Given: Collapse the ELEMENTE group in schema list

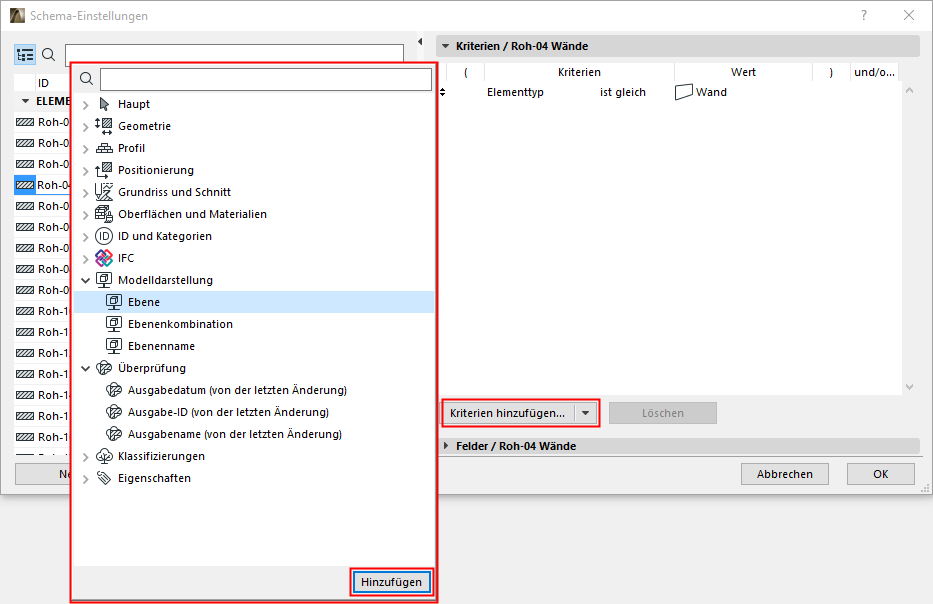Looking at the screenshot, I should click(x=25, y=101).
